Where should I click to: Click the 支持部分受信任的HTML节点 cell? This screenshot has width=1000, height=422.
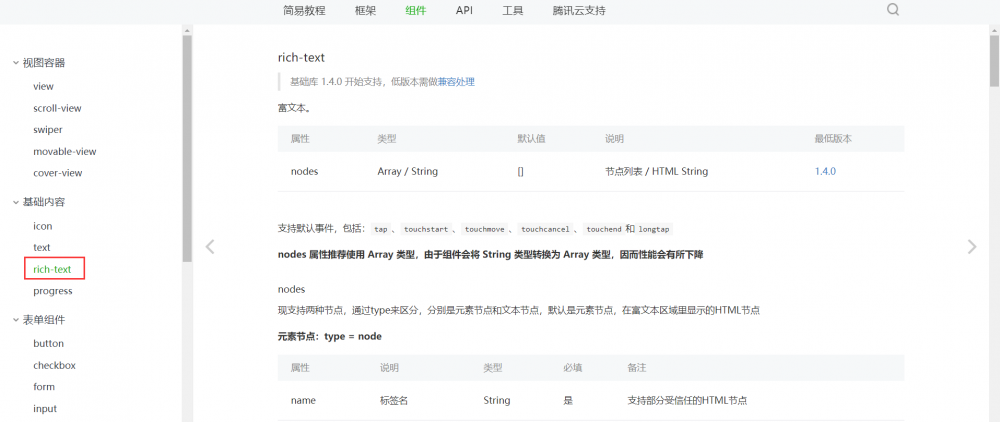tap(688, 400)
